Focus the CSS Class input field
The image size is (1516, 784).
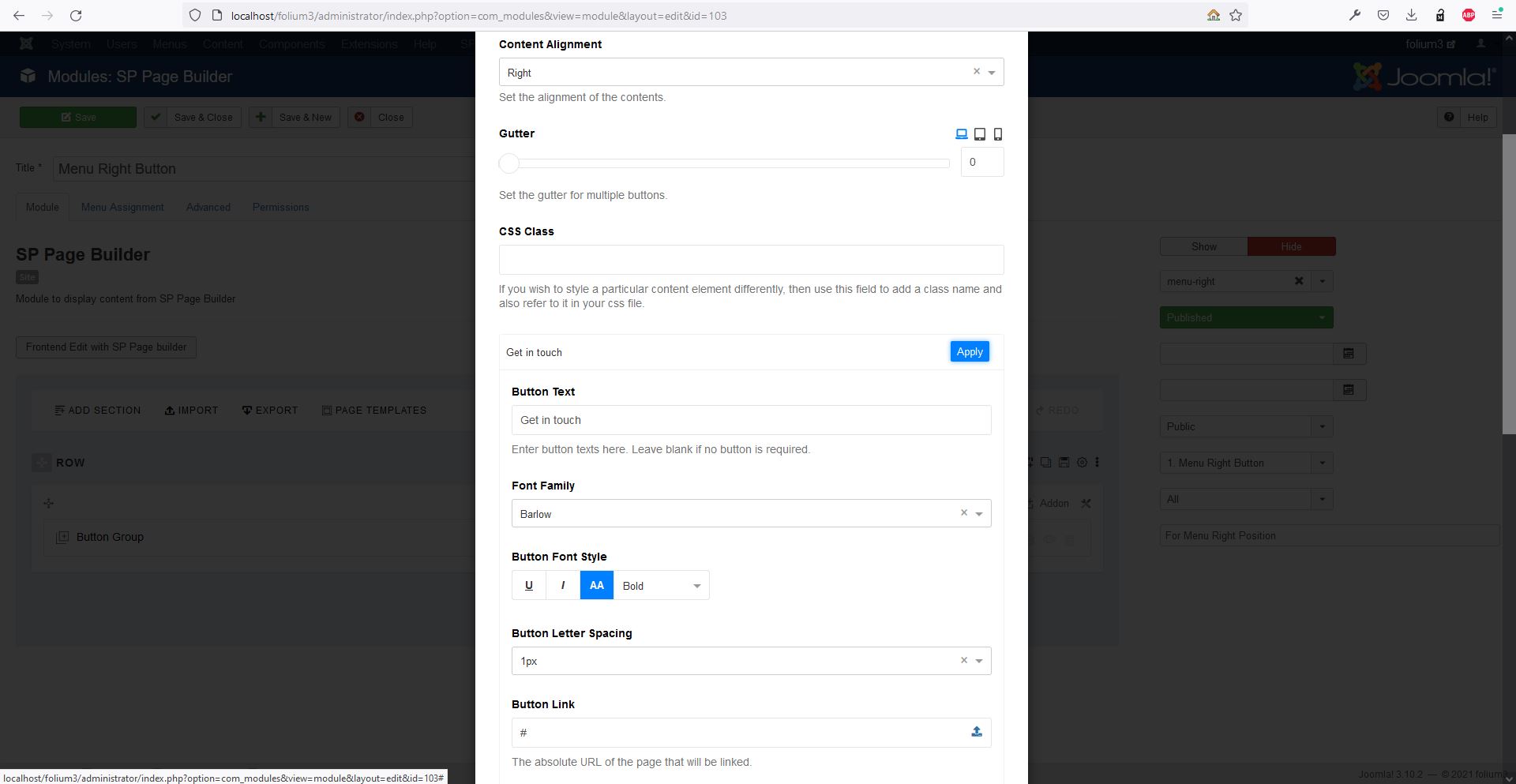tap(751, 260)
